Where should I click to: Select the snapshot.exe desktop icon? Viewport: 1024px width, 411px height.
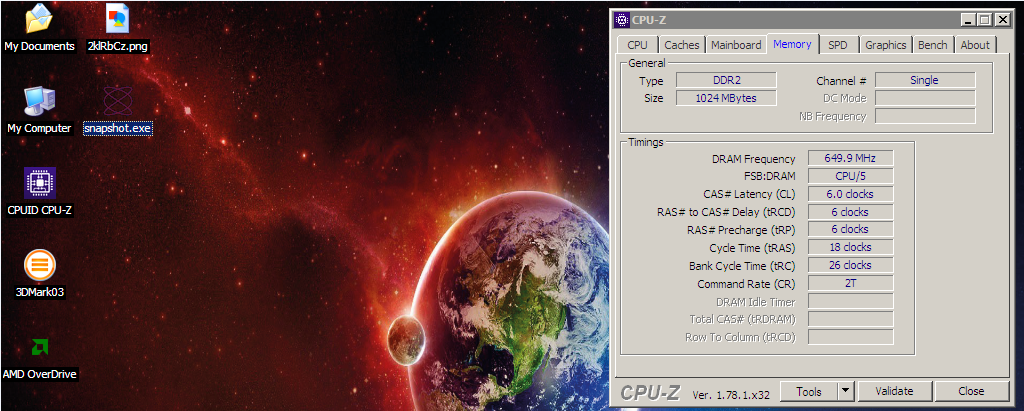click(118, 110)
